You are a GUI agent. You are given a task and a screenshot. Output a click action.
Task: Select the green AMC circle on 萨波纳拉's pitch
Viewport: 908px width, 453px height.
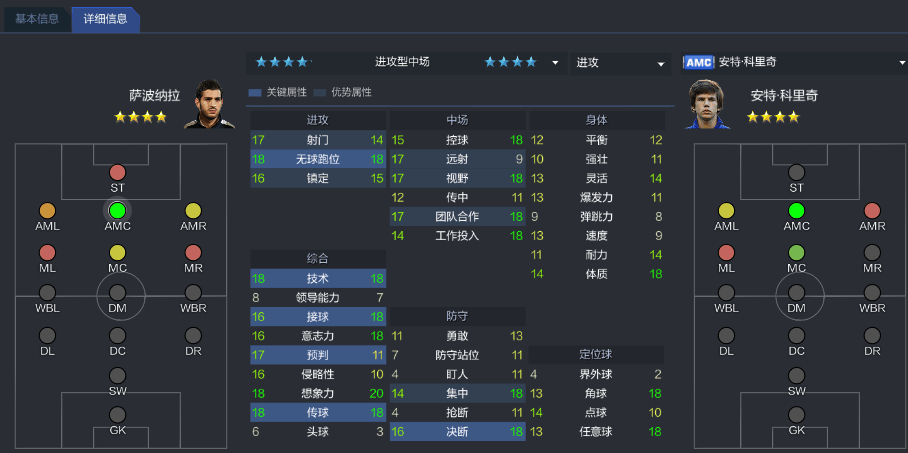tap(118, 211)
